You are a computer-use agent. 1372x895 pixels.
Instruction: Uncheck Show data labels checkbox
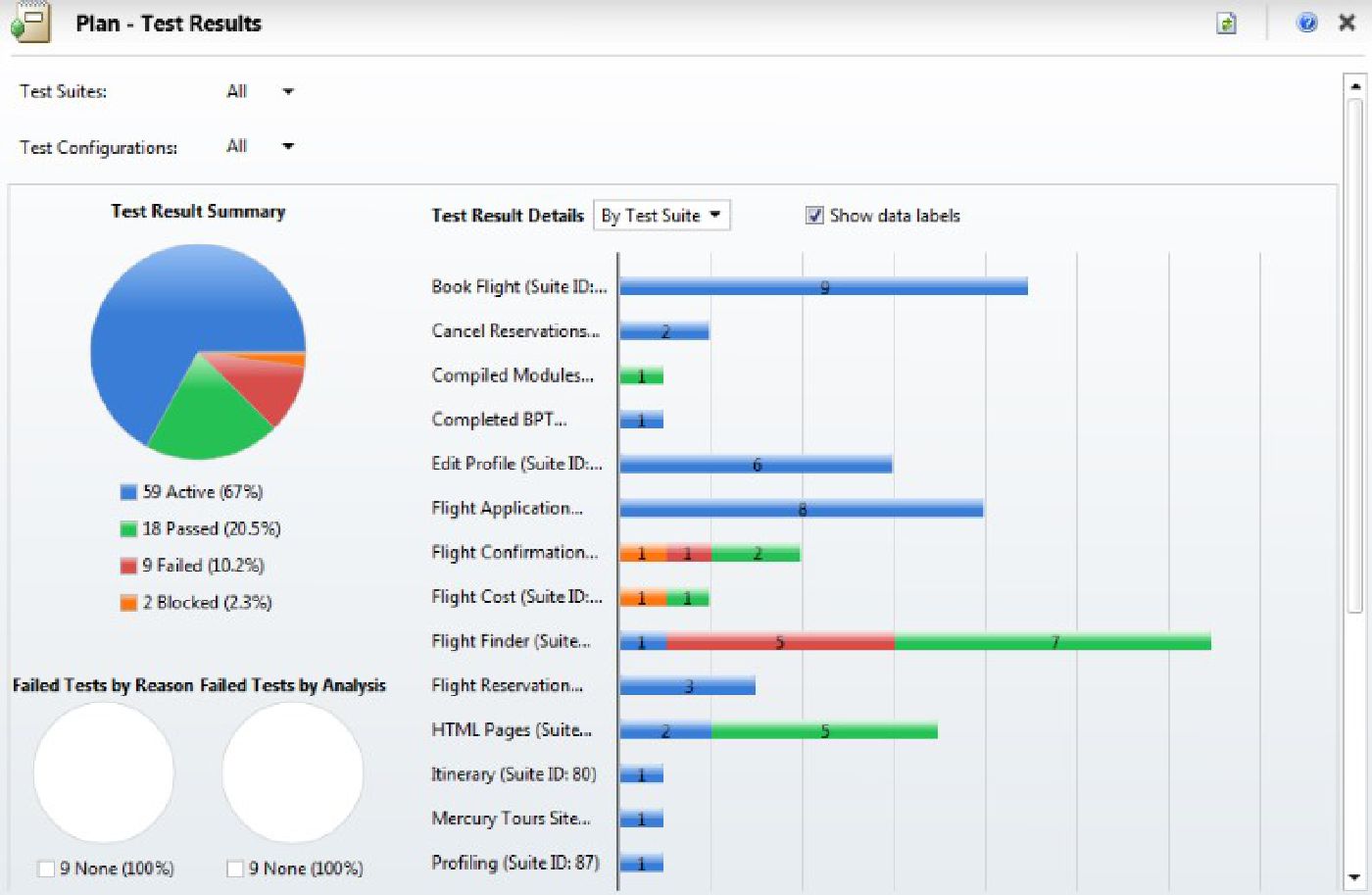(x=814, y=216)
